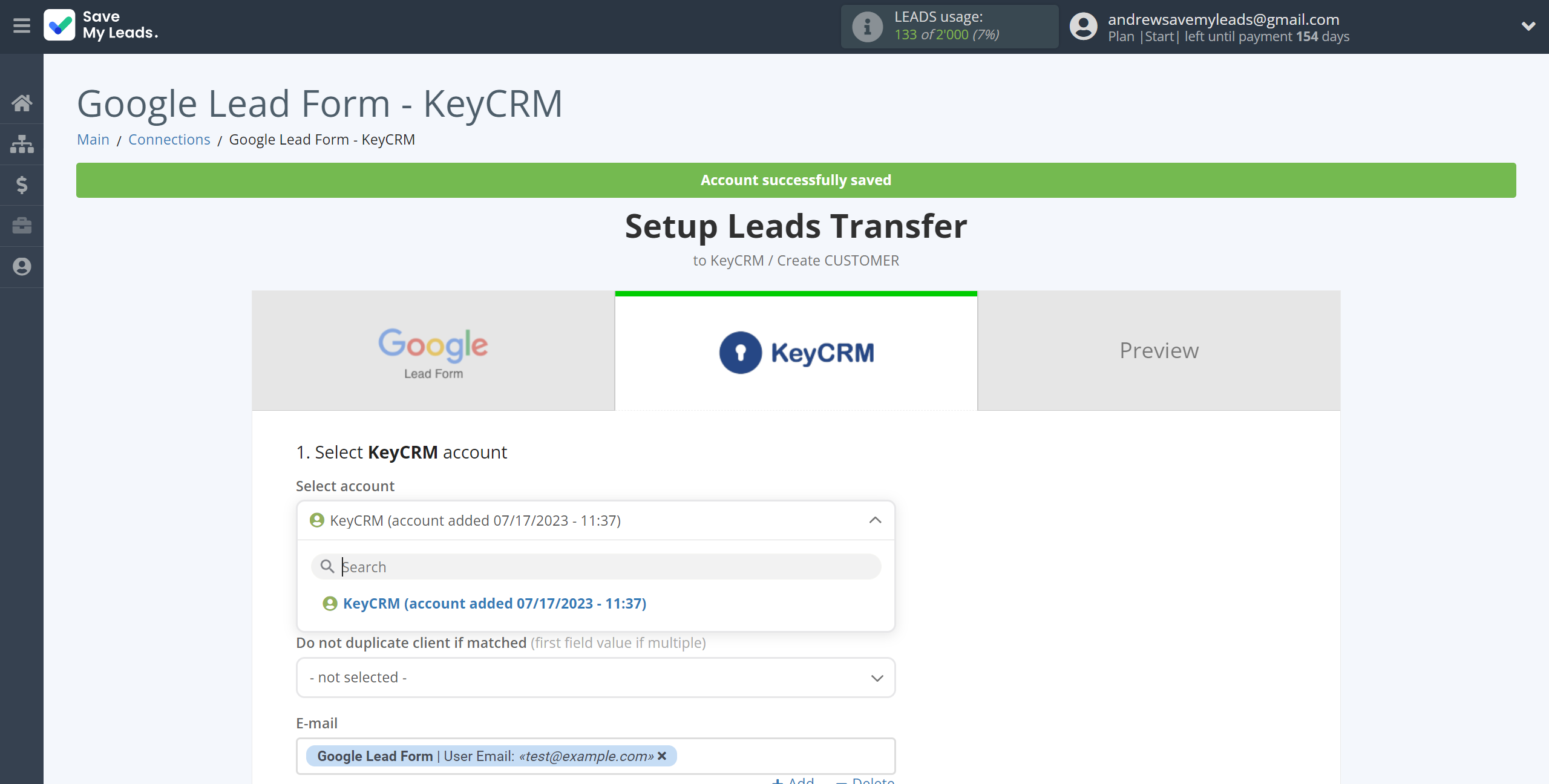
Task: Select the Preview tab
Action: (1159, 350)
